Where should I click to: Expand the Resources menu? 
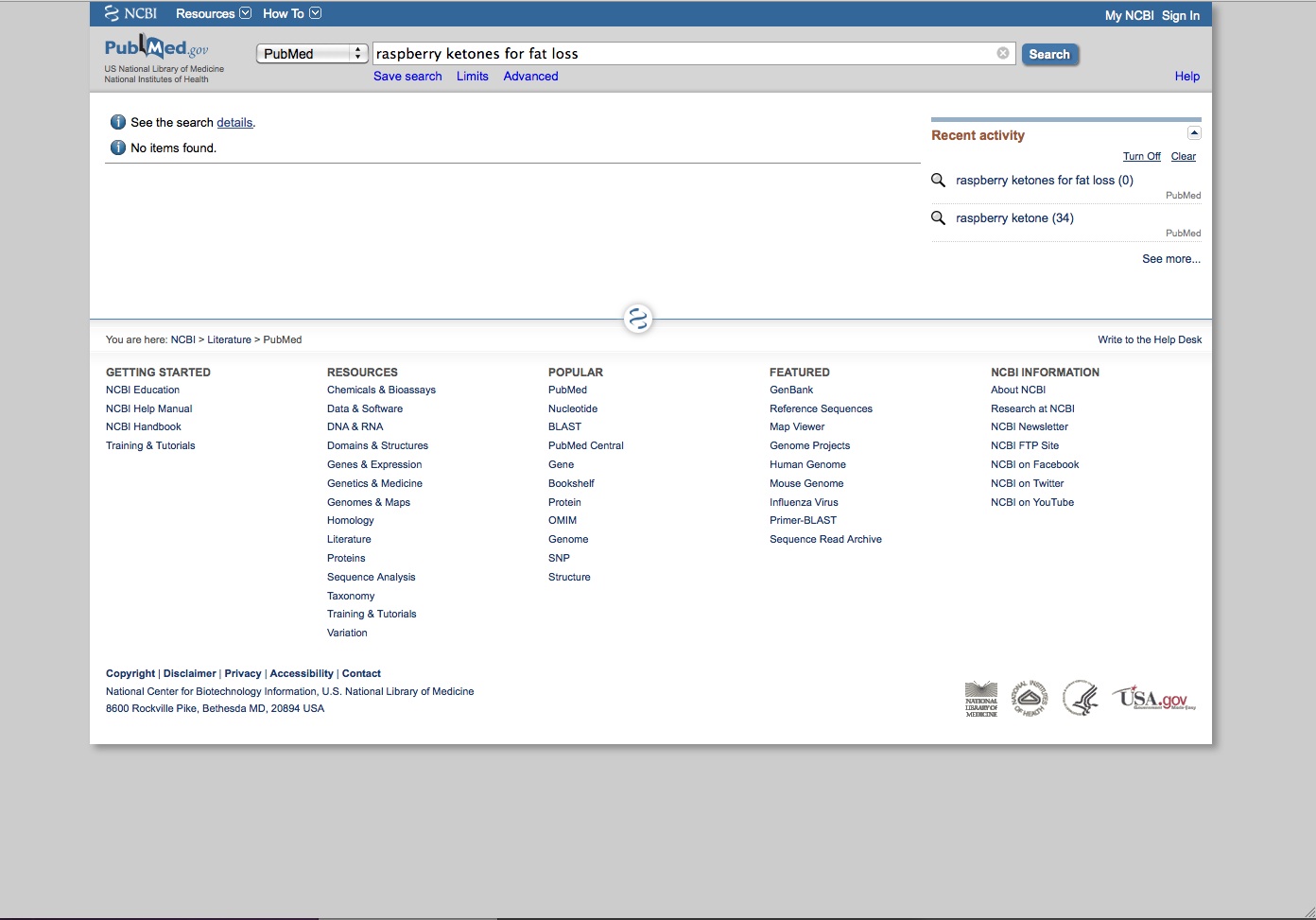(x=213, y=13)
